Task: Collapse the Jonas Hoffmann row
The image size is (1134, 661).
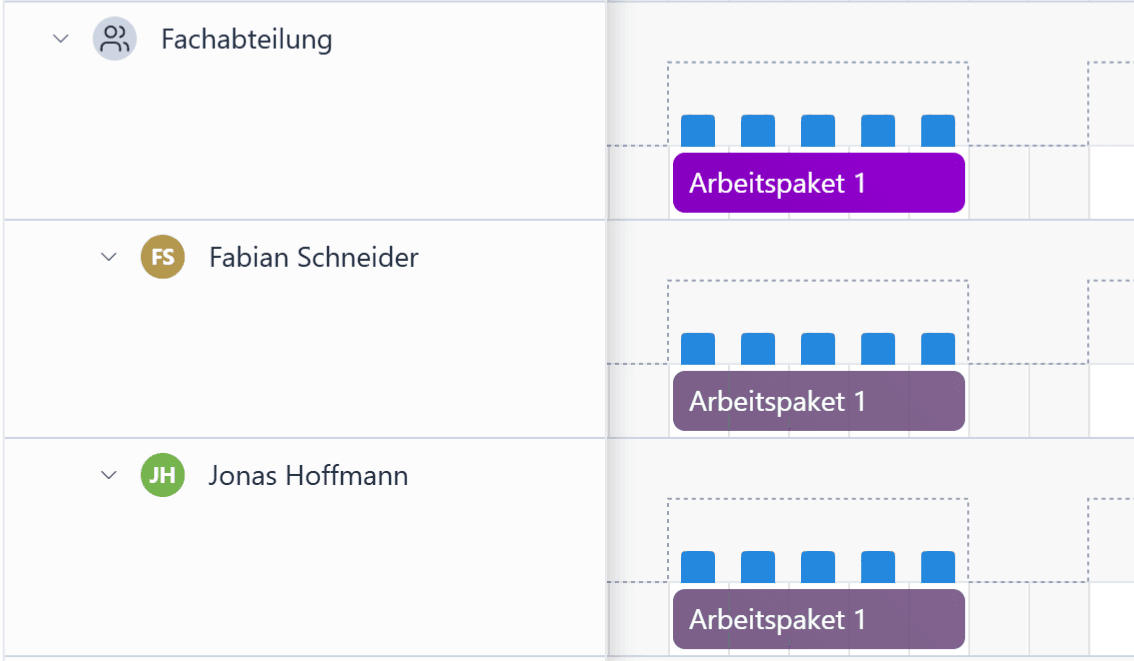Action: point(109,475)
